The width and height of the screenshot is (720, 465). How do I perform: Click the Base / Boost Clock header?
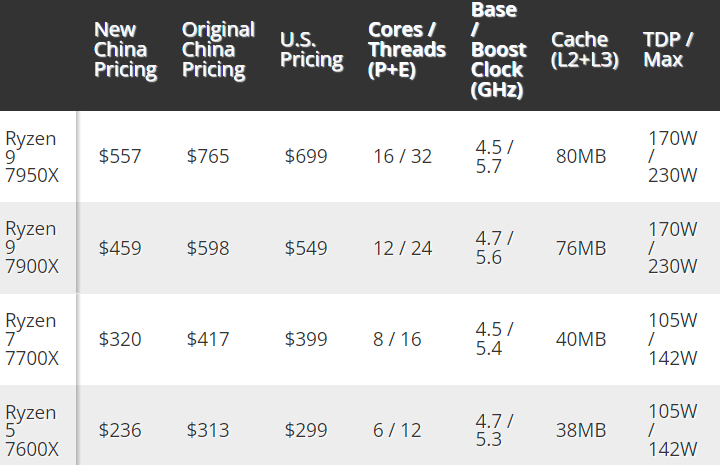497,50
